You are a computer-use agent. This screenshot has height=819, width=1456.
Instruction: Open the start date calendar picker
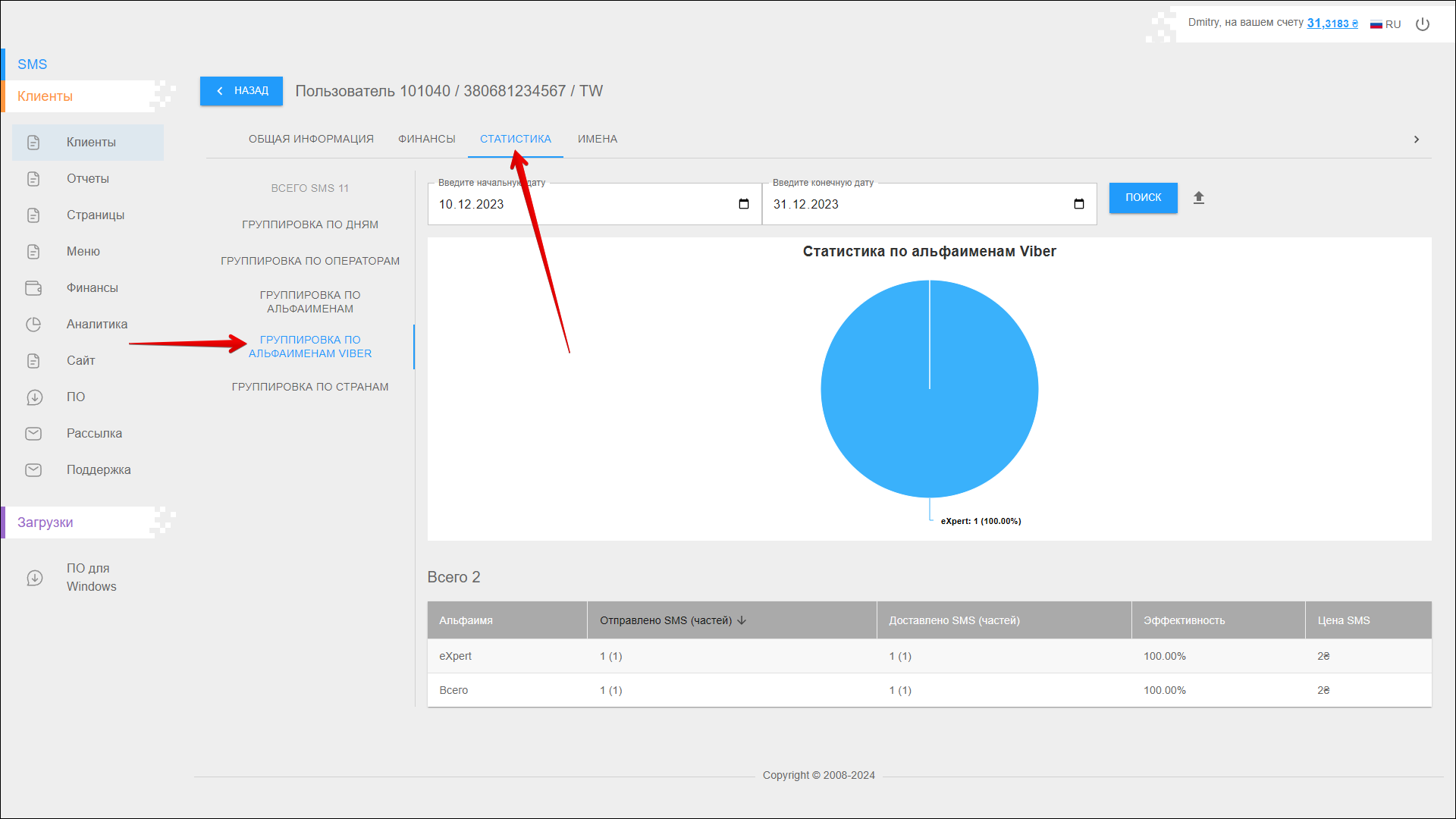click(x=743, y=204)
